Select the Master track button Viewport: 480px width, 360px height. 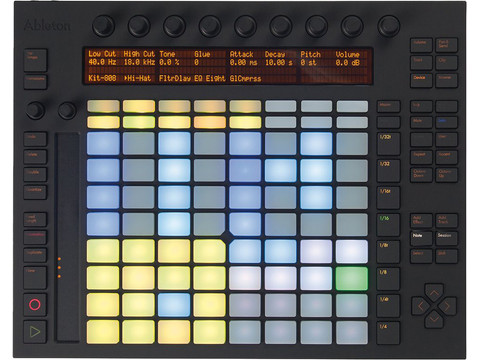(x=389, y=107)
